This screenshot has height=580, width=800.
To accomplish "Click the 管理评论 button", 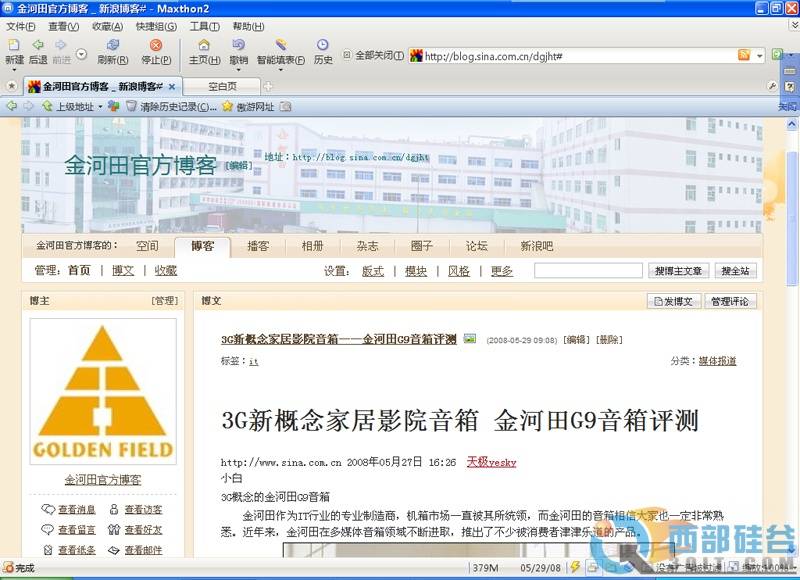I will pyautogui.click(x=730, y=301).
